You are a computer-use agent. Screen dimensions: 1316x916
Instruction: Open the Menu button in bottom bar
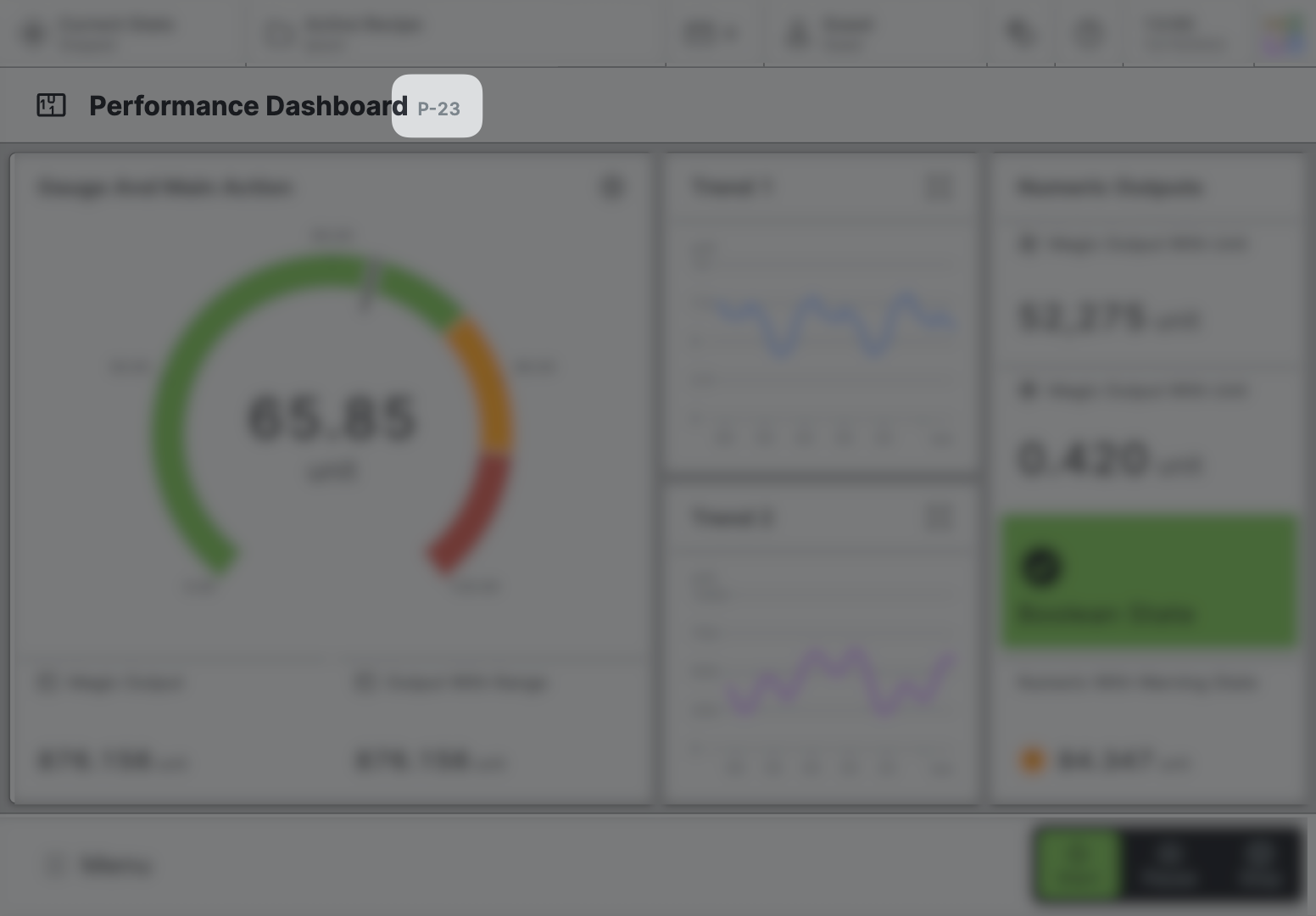[x=98, y=865]
